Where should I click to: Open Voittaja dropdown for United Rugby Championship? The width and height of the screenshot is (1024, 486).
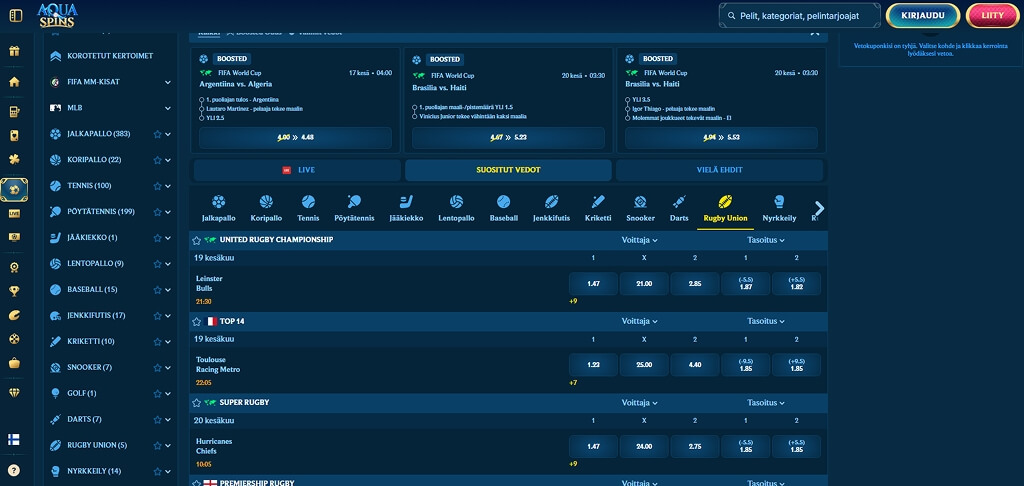[x=639, y=240]
